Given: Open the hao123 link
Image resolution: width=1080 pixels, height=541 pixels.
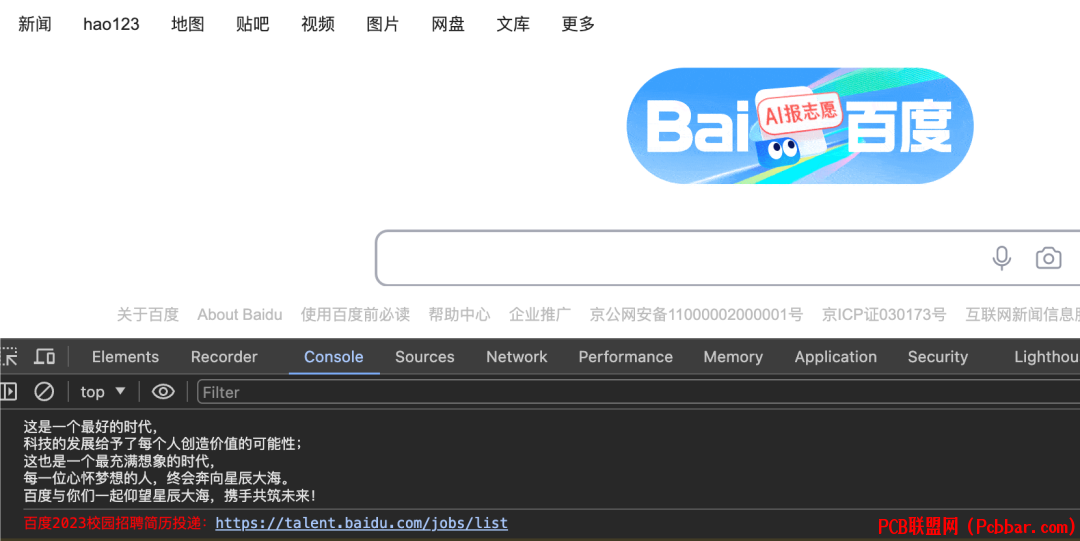Looking at the screenshot, I should (111, 24).
